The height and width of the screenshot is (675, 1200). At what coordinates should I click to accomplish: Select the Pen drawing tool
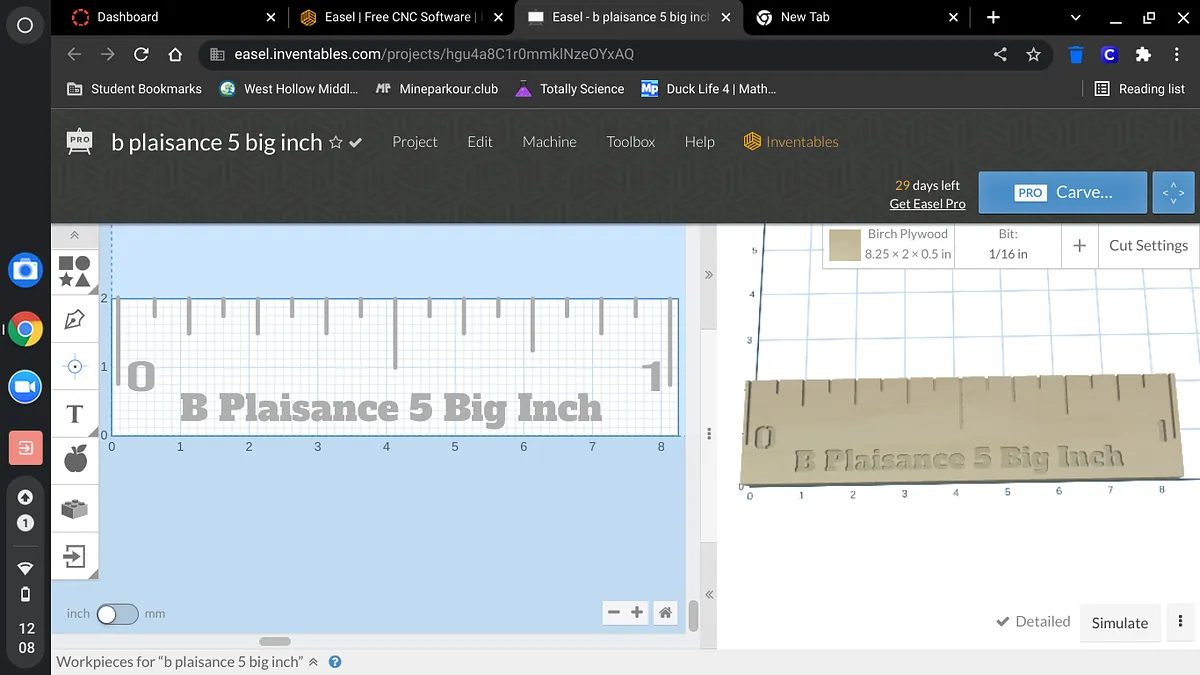75,319
